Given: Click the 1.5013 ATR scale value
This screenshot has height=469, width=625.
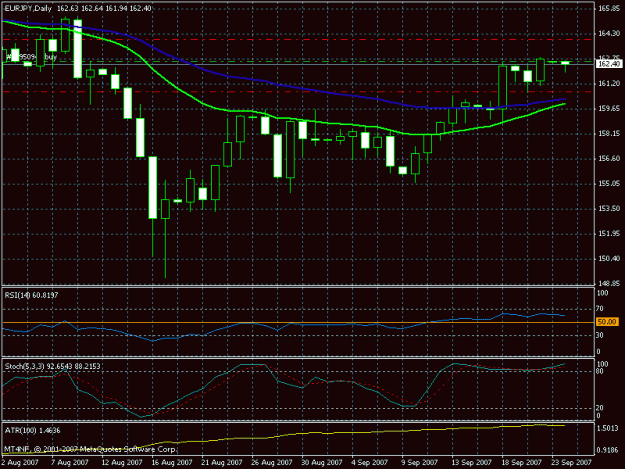Looking at the screenshot, I should (608, 428).
